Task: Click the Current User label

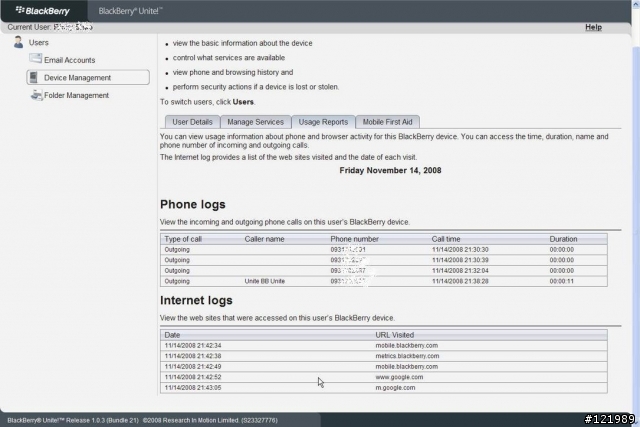Action: 29,27
